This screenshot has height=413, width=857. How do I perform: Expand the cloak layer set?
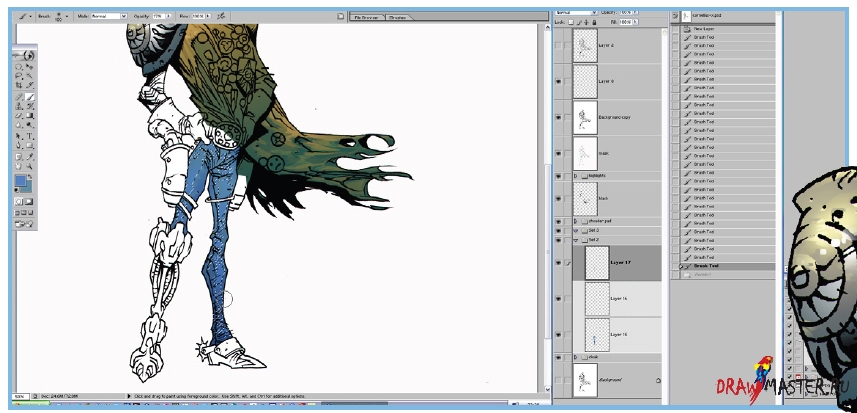click(576, 357)
